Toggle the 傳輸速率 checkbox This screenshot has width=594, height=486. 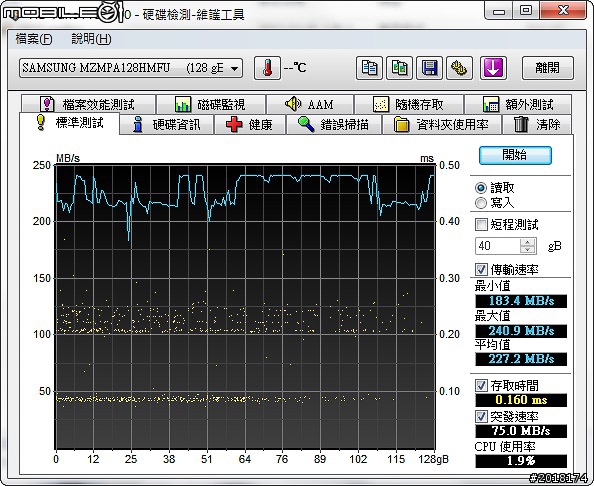pyautogui.click(x=481, y=269)
